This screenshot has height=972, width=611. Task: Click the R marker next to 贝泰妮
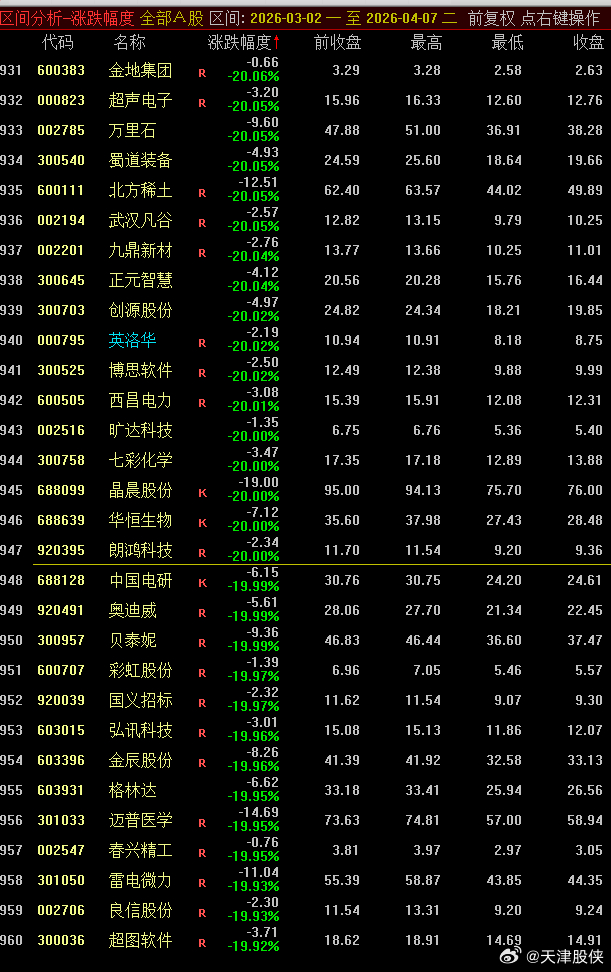[x=202, y=643]
